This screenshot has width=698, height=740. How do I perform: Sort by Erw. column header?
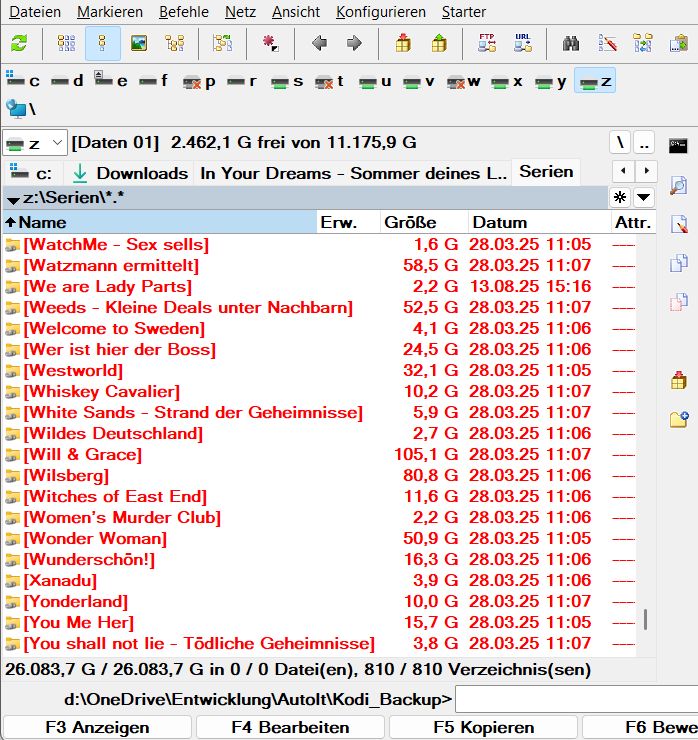[x=348, y=222]
